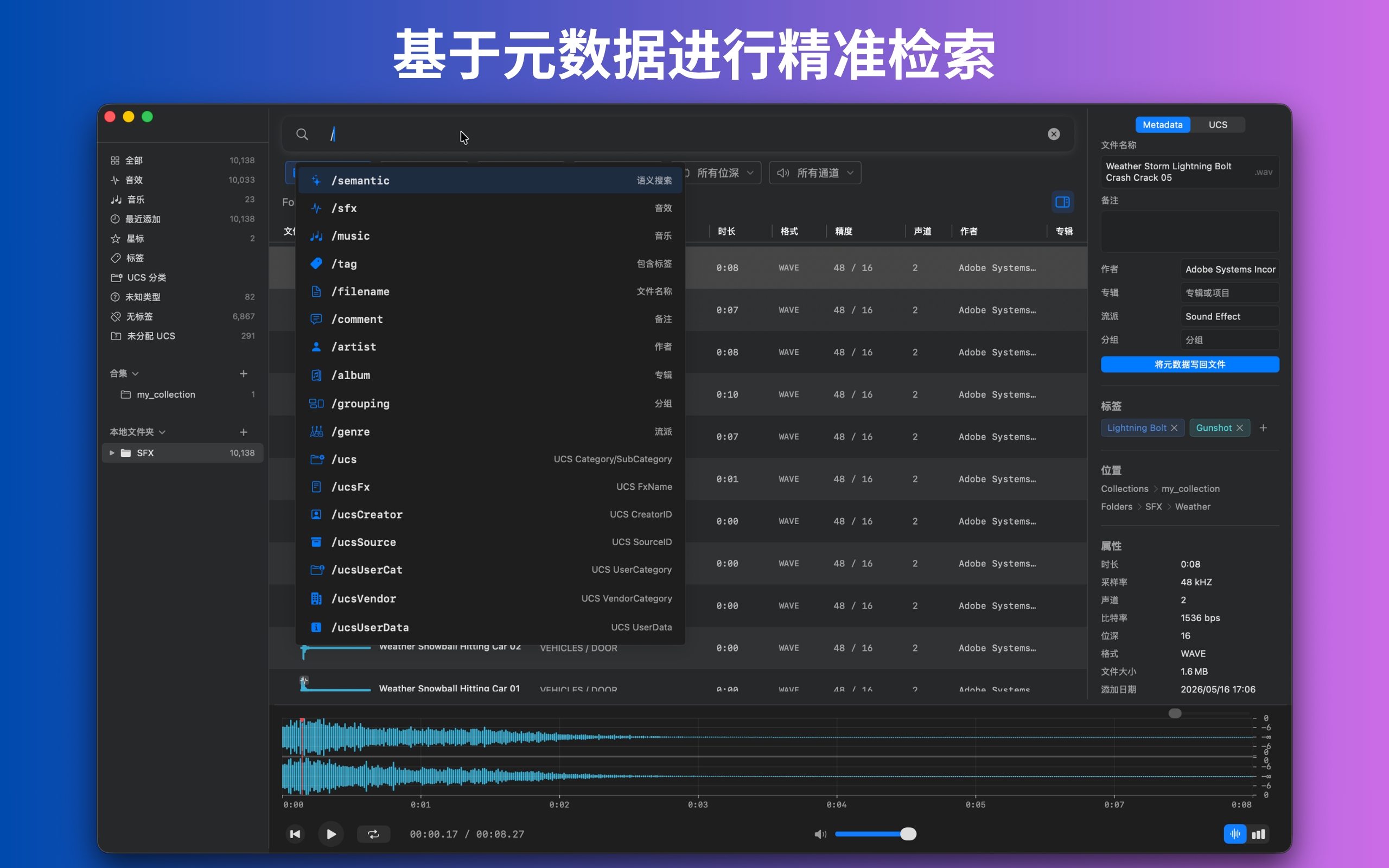Viewport: 1389px width, 868px height.
Task: Expand the SFX folder tree
Action: (112, 453)
